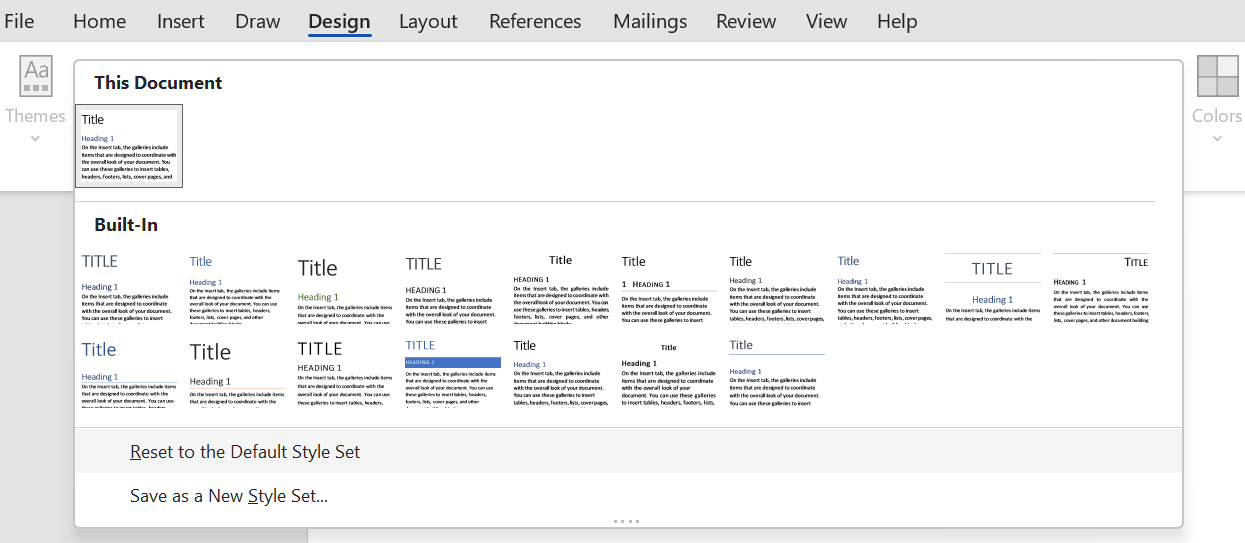Select the This Document style set thumbnail
Viewport: 1245px width, 543px height.
pyautogui.click(x=129, y=146)
